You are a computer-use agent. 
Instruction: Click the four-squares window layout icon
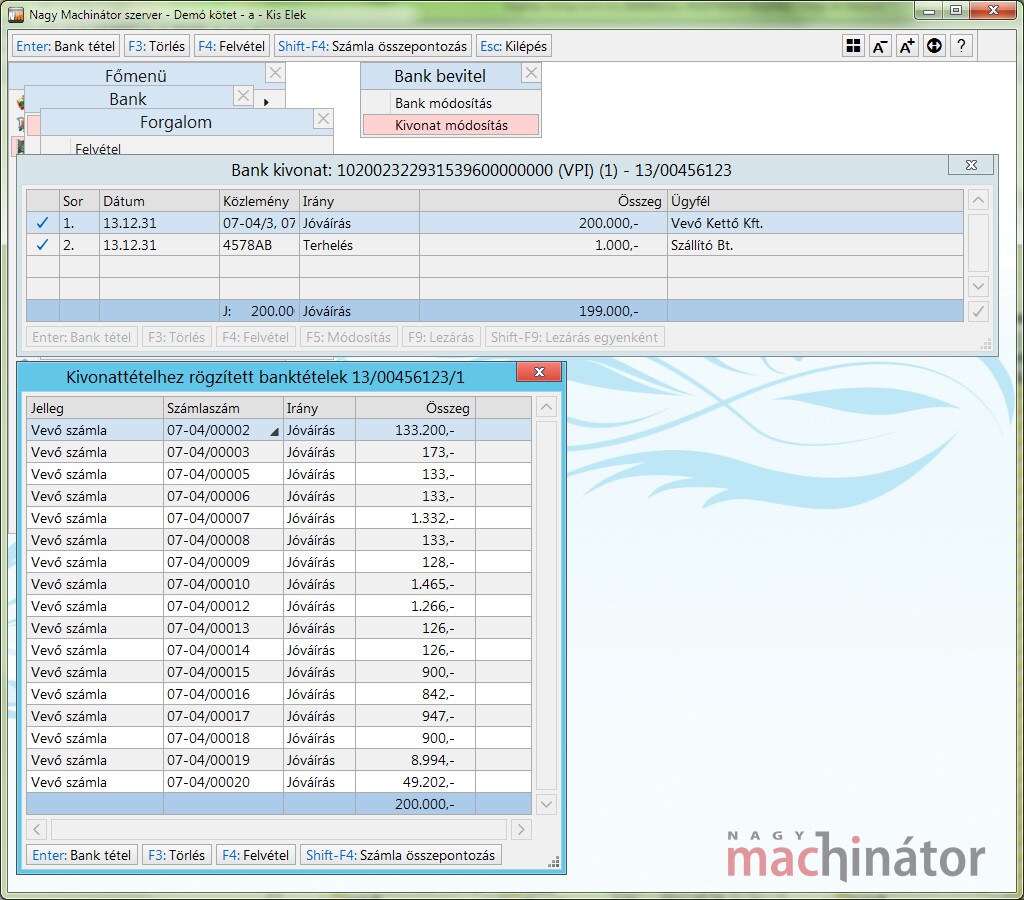853,46
